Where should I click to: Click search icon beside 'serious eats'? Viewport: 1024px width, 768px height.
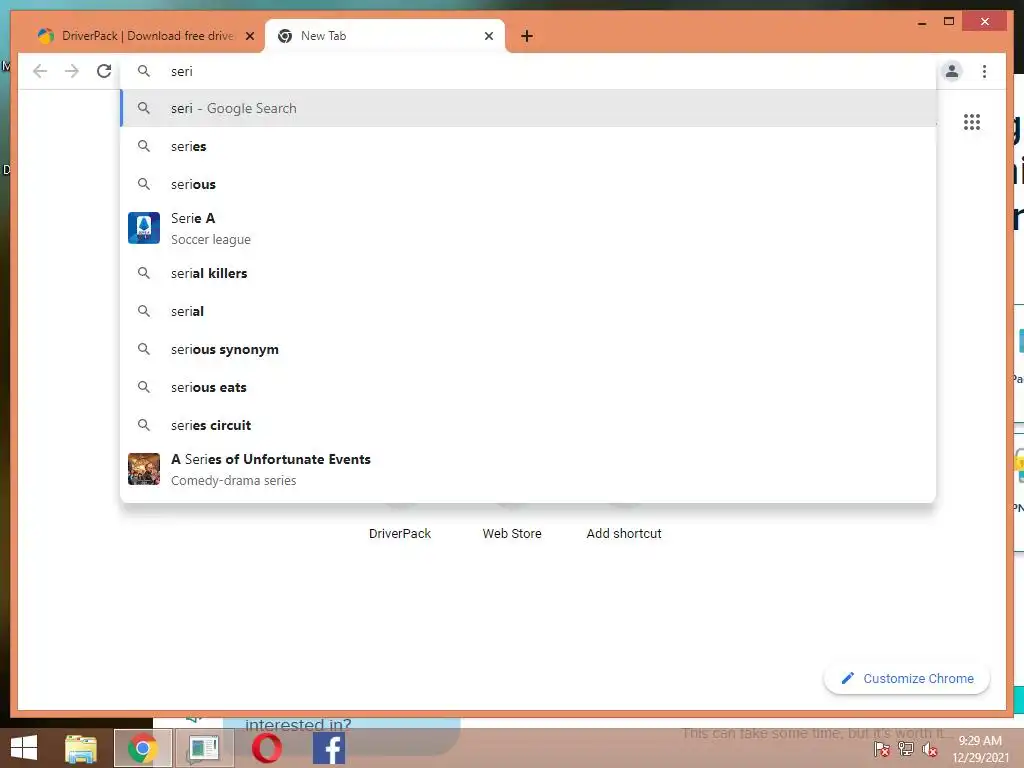point(144,387)
